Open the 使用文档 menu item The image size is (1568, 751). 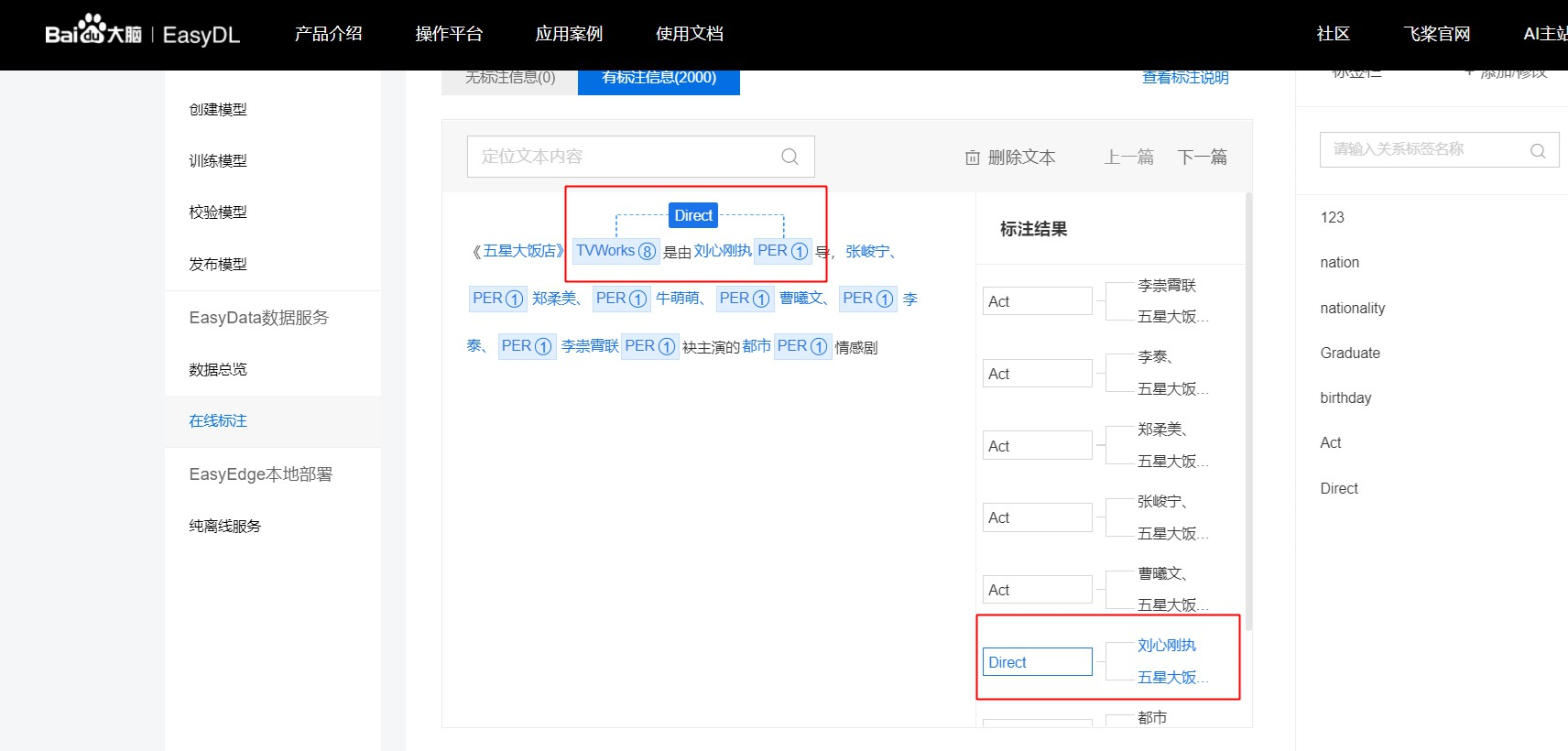click(689, 34)
